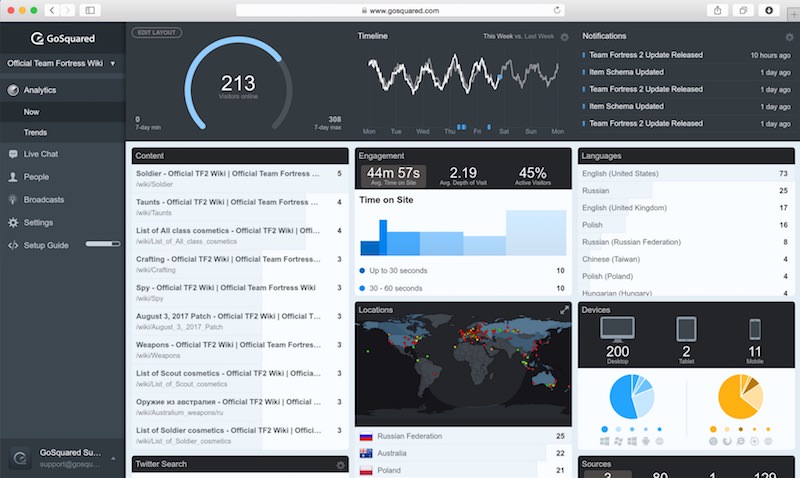Click the dark brown legend dot under orange pie

coord(741,429)
